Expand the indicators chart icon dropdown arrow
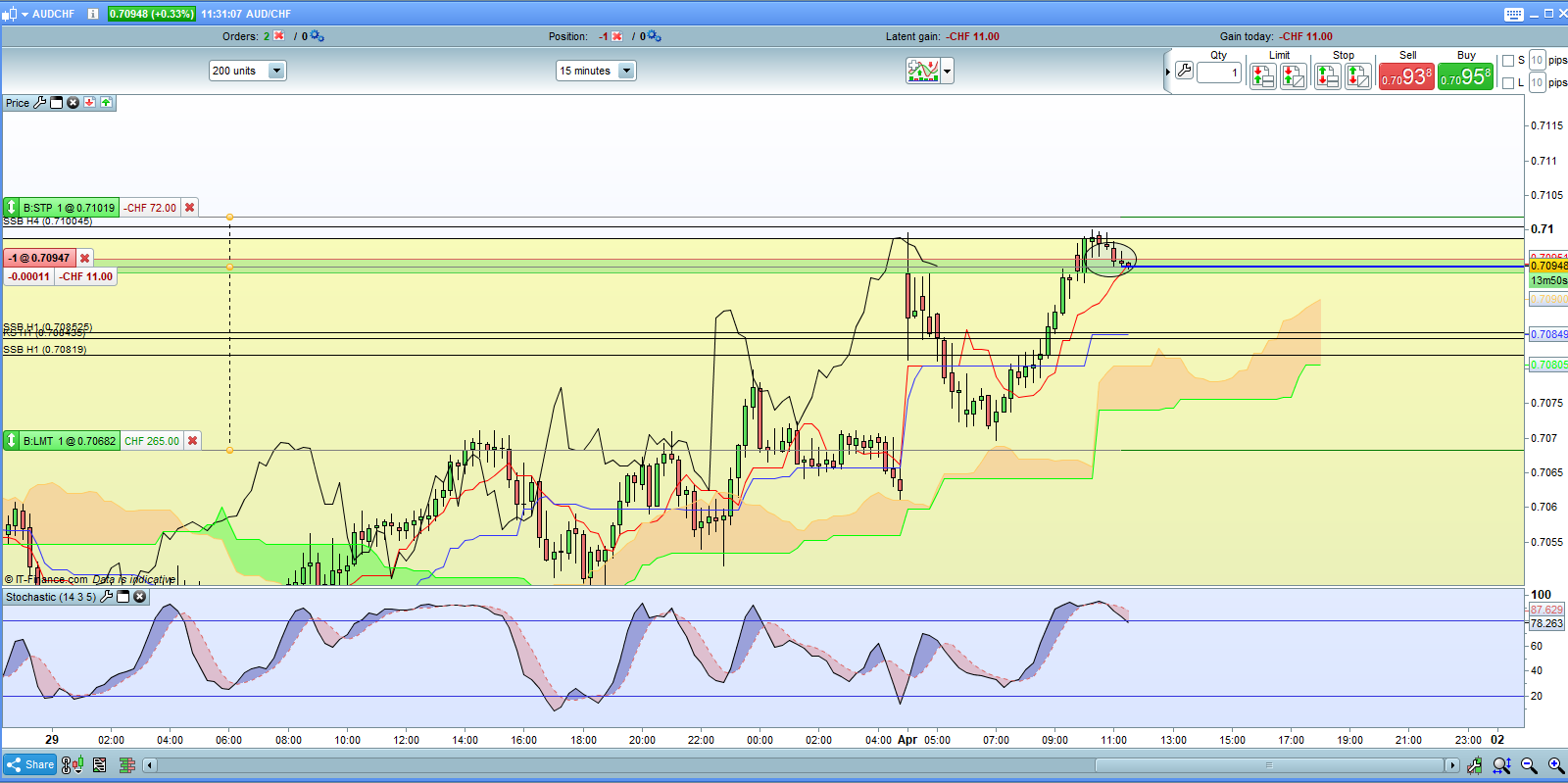The image size is (1568, 783). coord(948,71)
